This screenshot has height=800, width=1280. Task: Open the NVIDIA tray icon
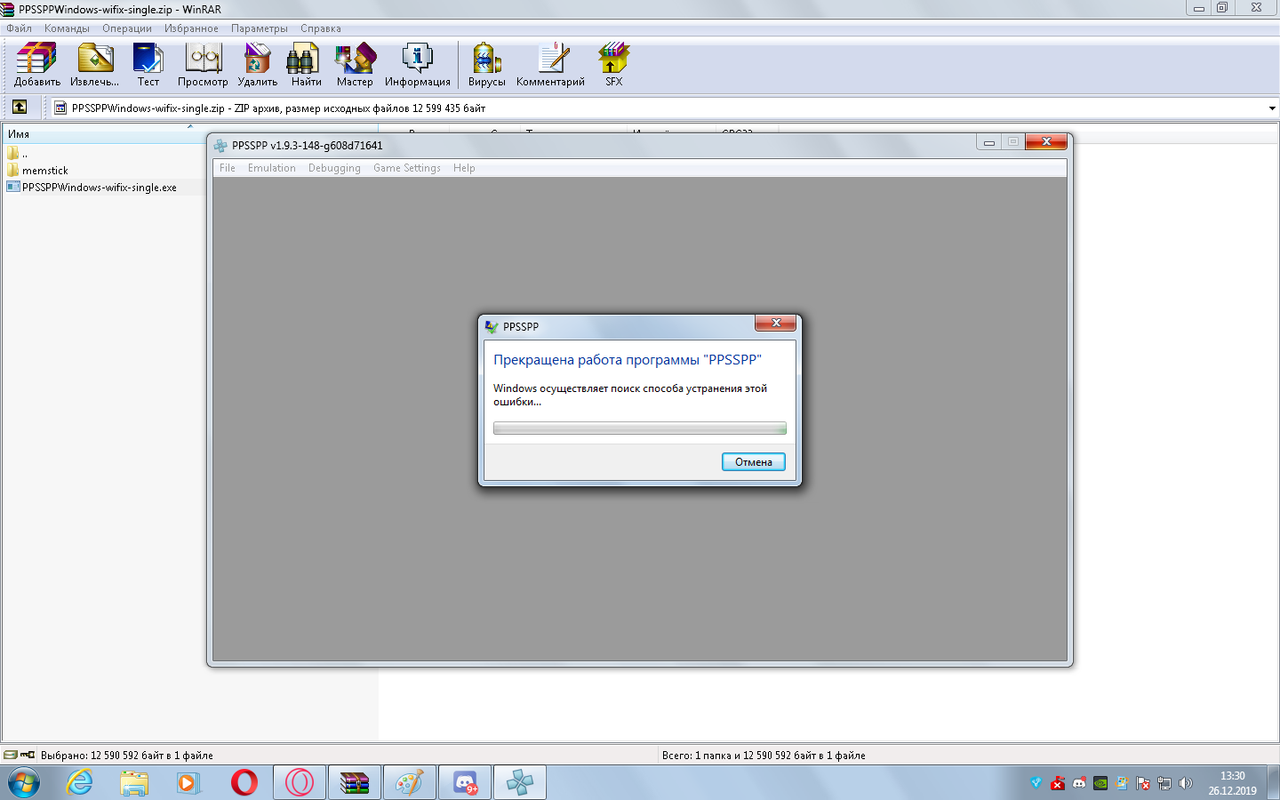(1100, 783)
